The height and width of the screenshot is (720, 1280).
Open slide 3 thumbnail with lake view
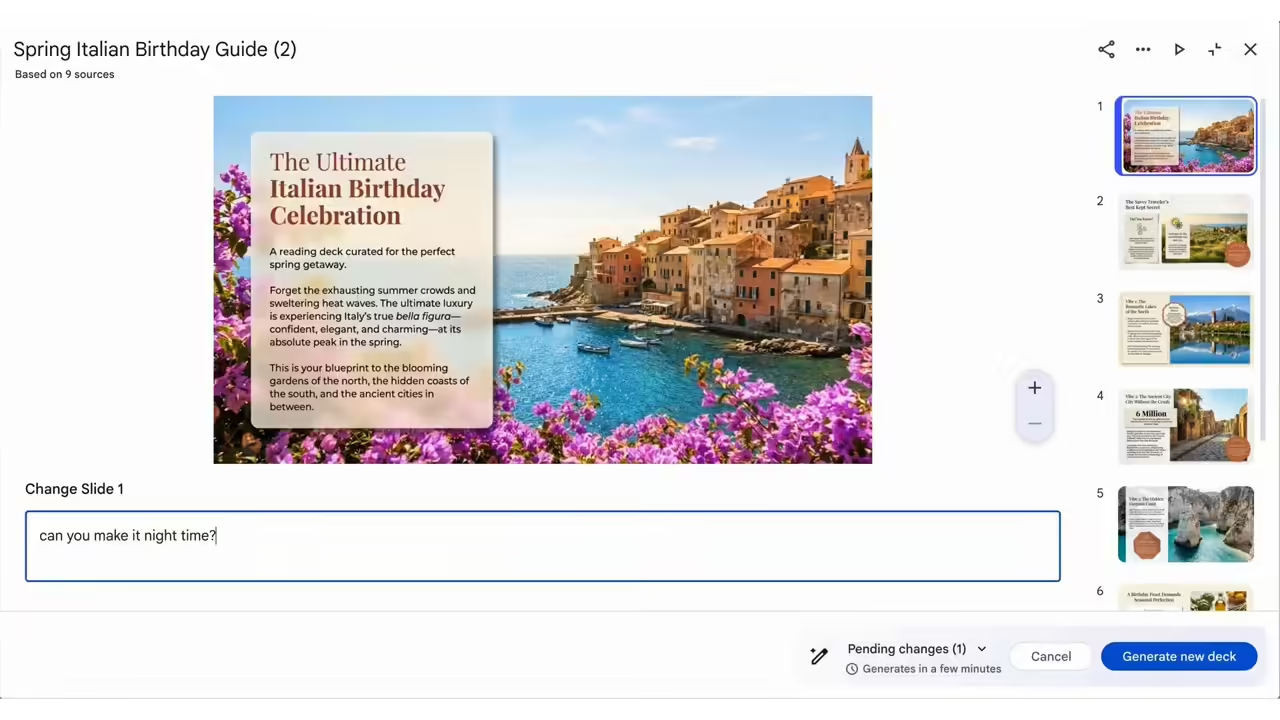[1186, 329]
